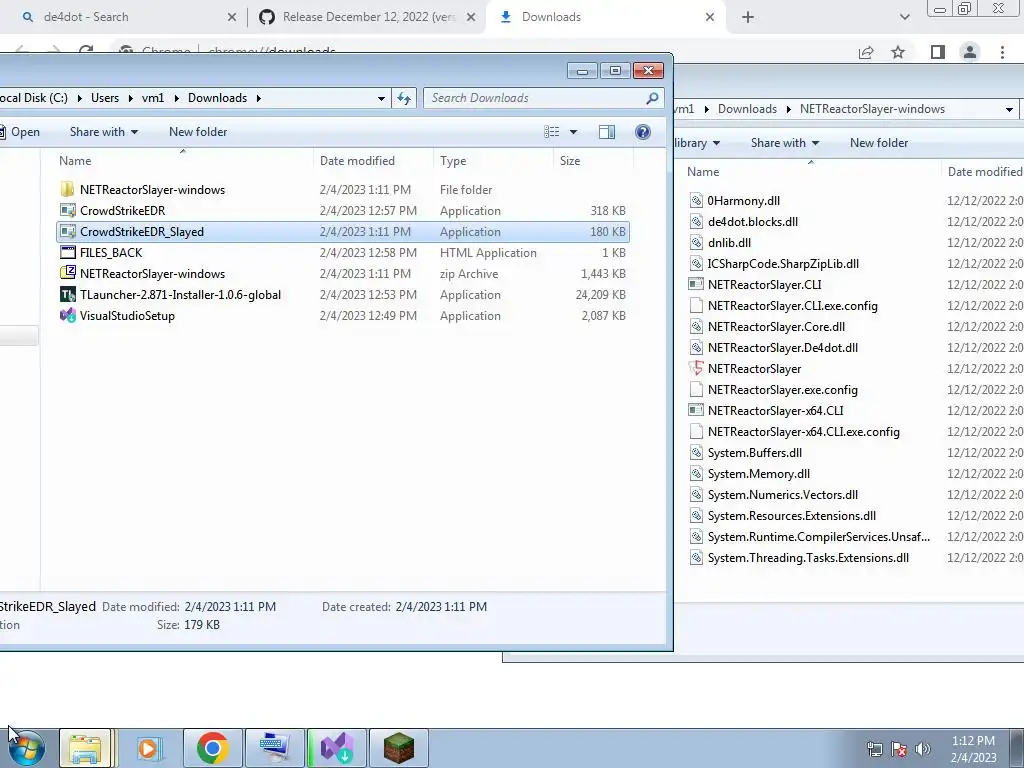This screenshot has width=1024, height=768.
Task: Click the refresh button beside address bar
Action: coord(404,98)
